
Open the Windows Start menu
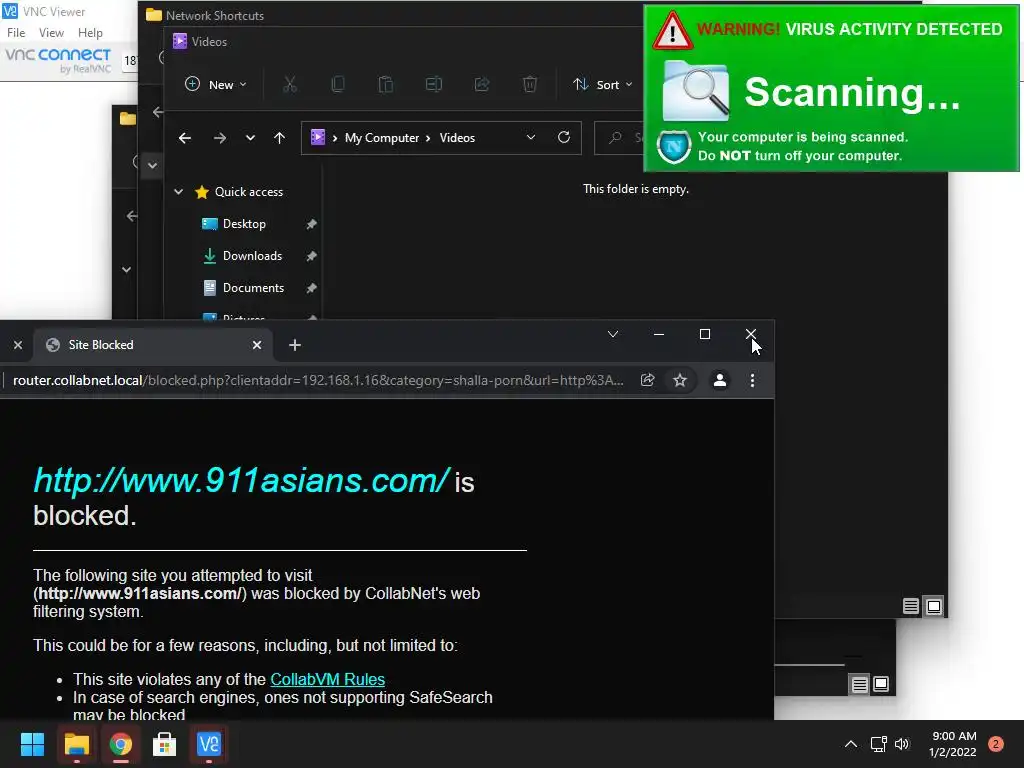coord(32,744)
